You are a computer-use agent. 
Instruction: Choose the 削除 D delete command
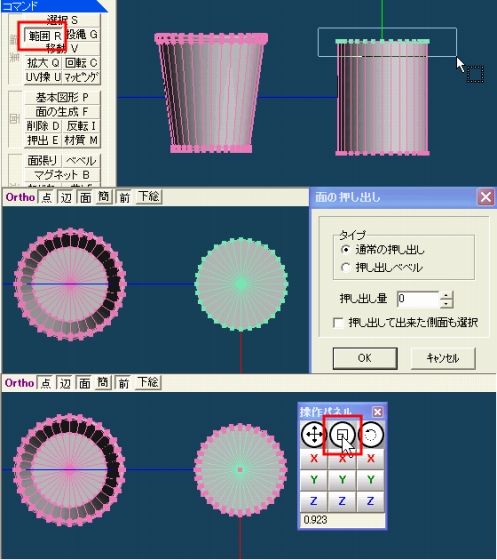click(43, 126)
